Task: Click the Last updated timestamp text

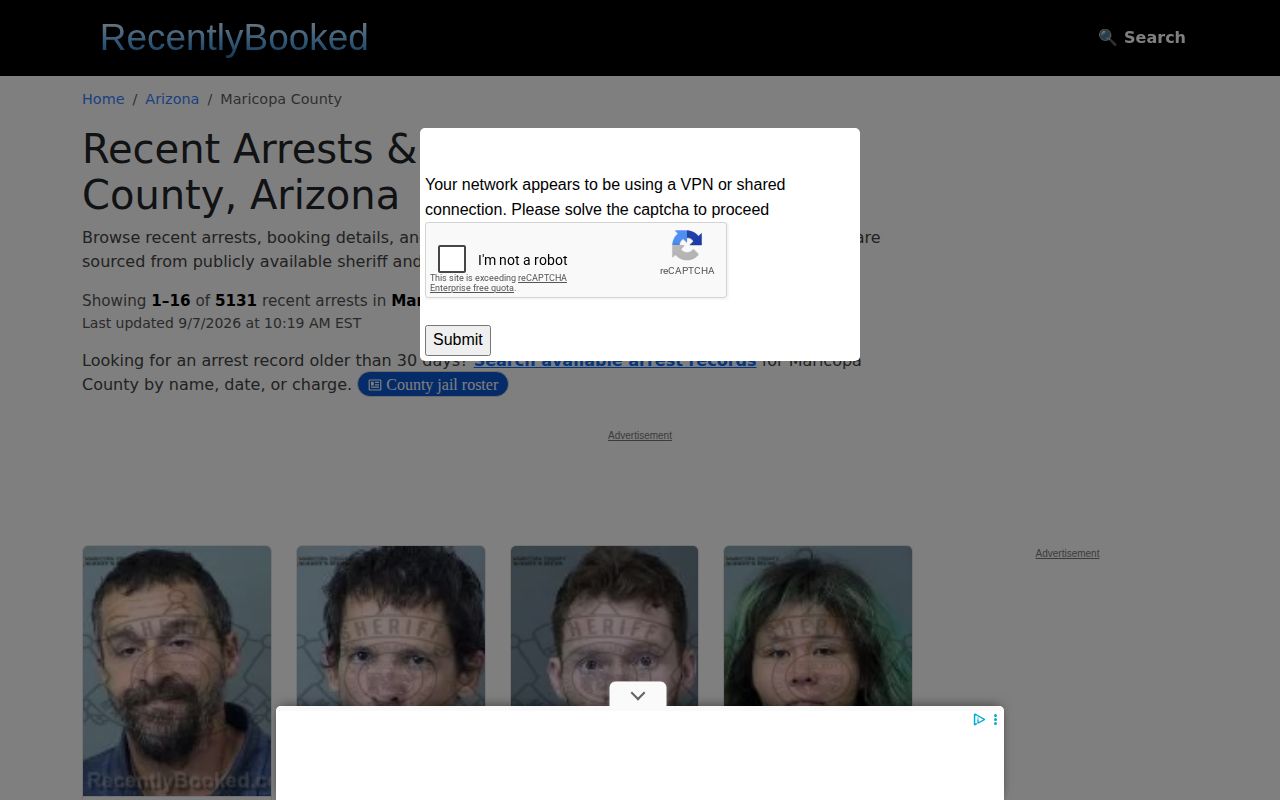Action: tap(222, 323)
